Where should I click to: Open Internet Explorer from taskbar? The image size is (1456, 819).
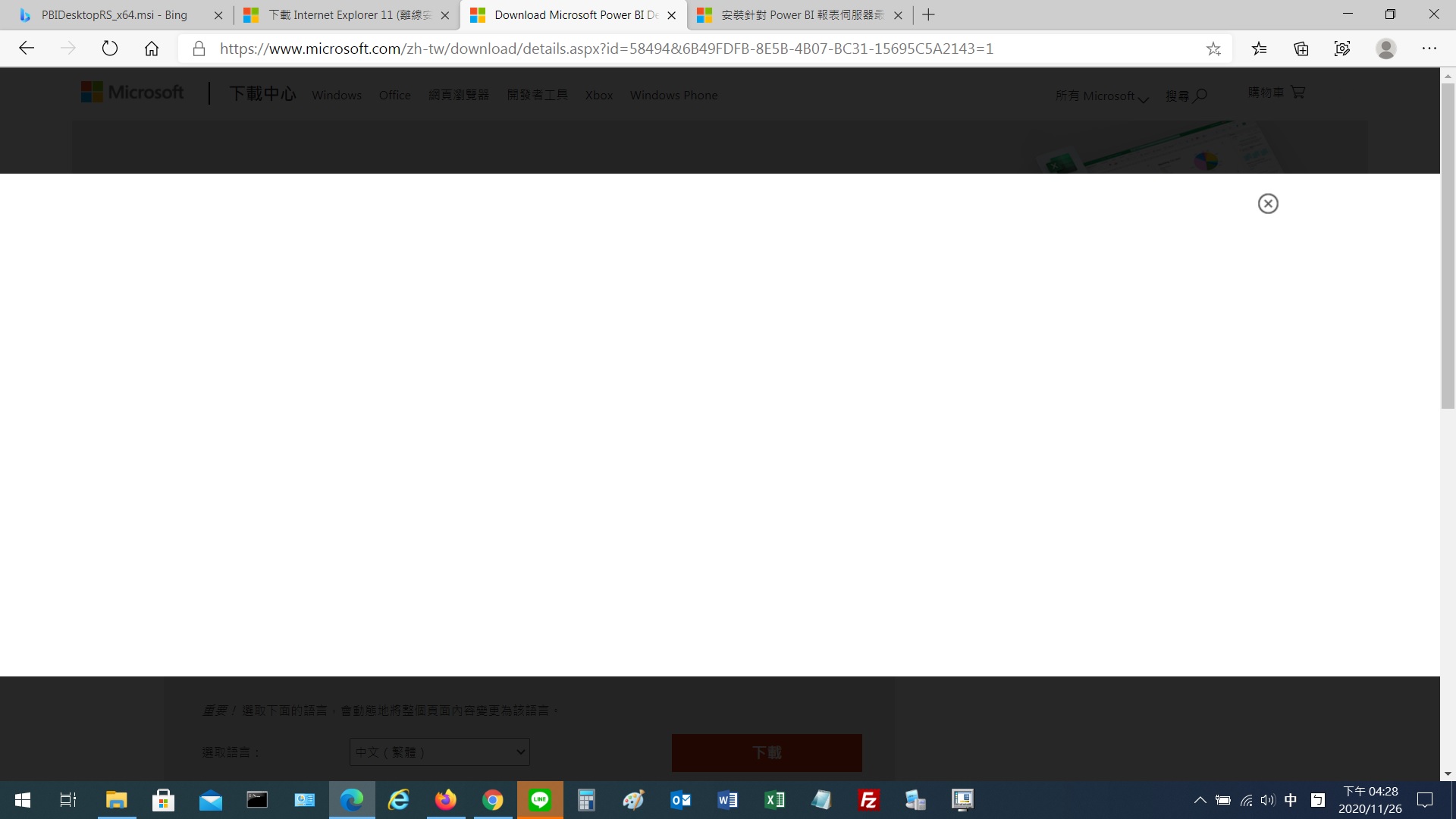click(x=398, y=800)
